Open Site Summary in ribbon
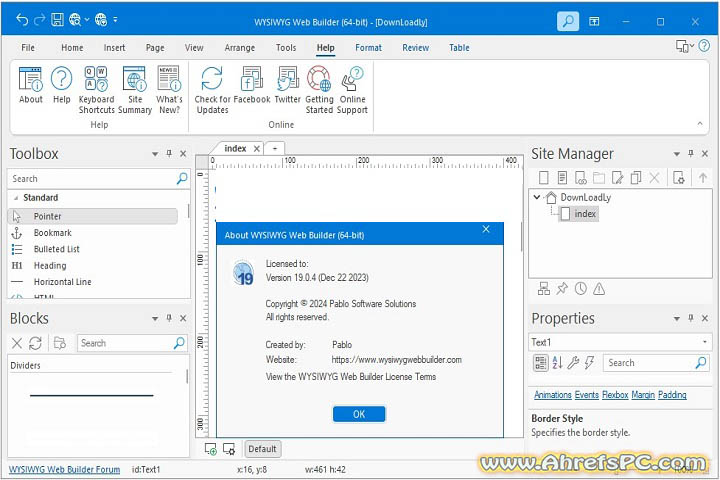 pyautogui.click(x=135, y=90)
